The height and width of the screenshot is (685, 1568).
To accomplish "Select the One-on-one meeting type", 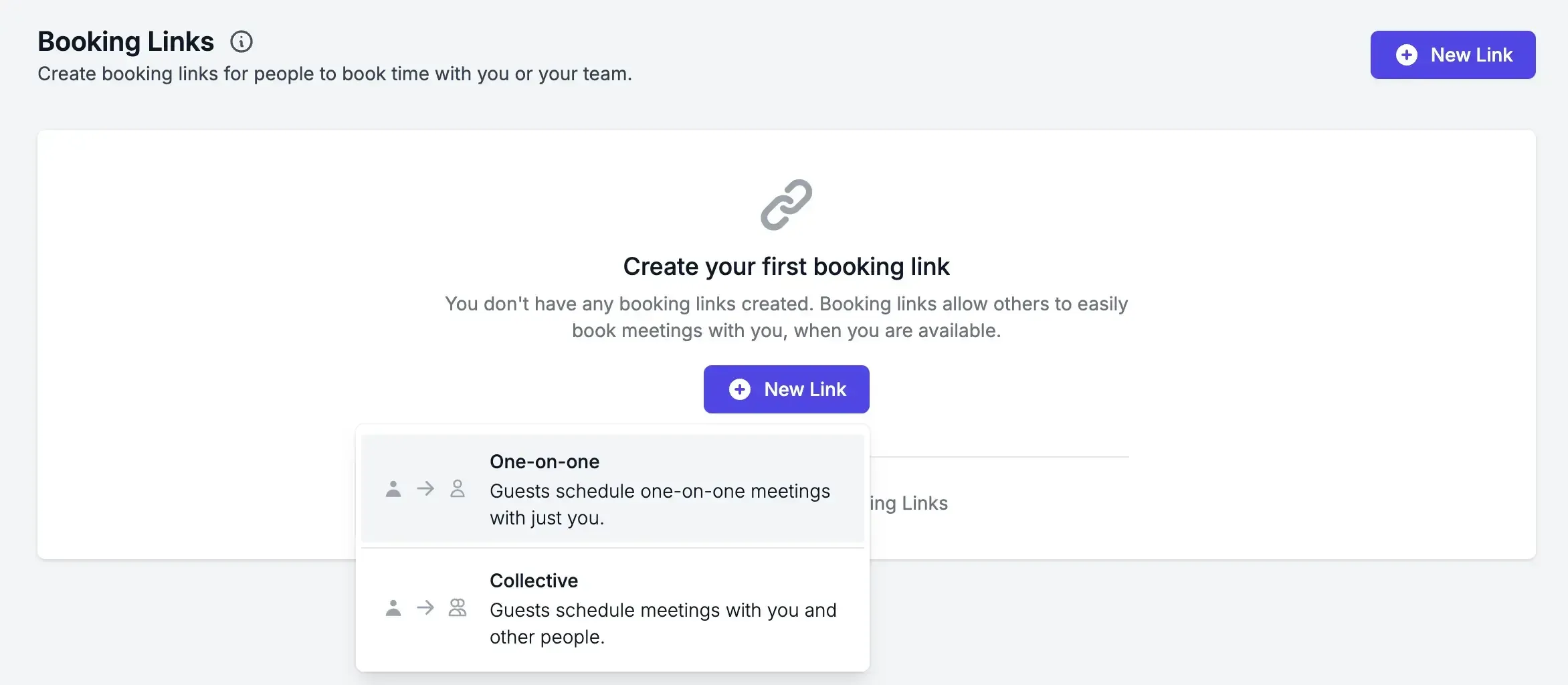I will pos(612,488).
